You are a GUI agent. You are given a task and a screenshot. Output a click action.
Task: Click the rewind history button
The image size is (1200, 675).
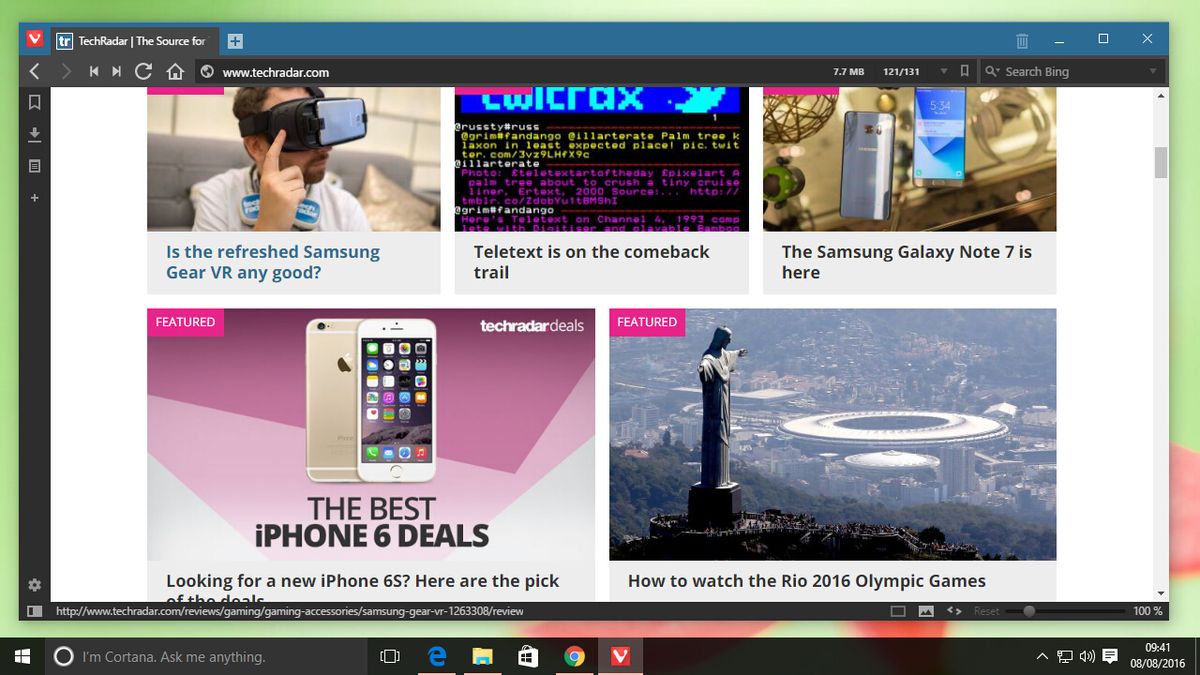pyautogui.click(x=94, y=71)
